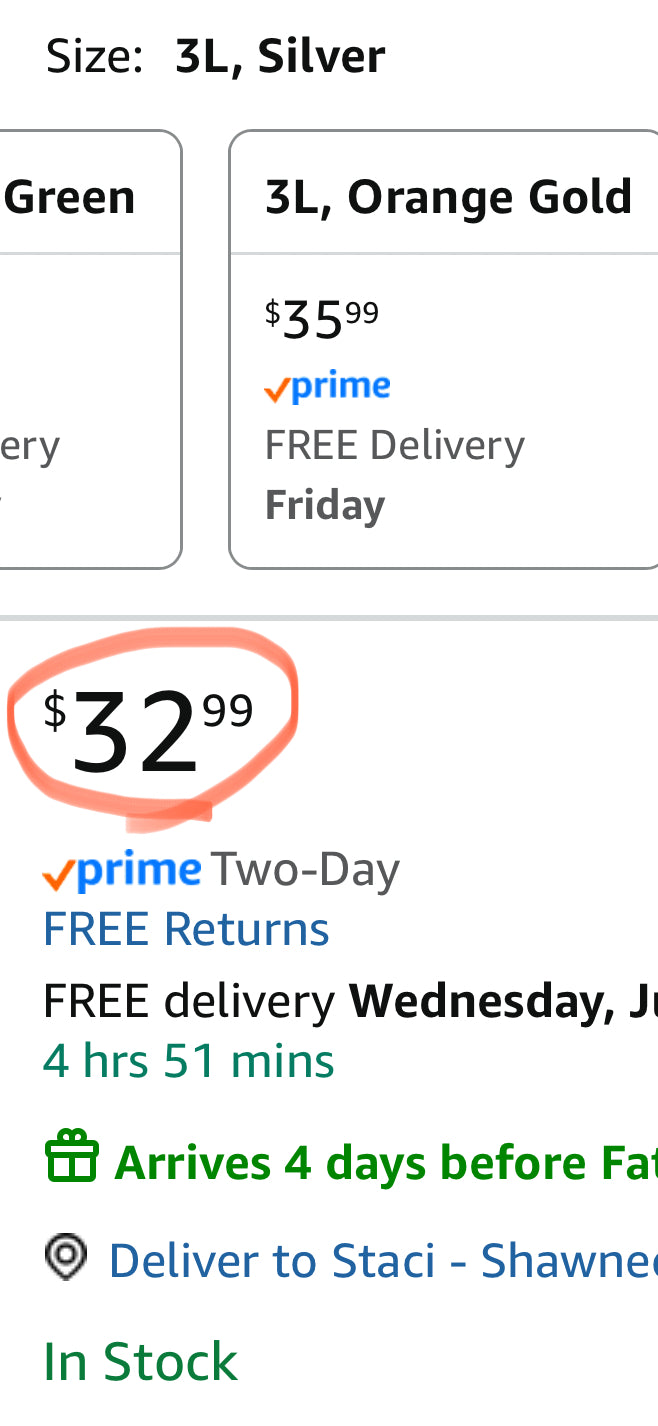Click the Arrives 4 days before message

coord(385,1163)
